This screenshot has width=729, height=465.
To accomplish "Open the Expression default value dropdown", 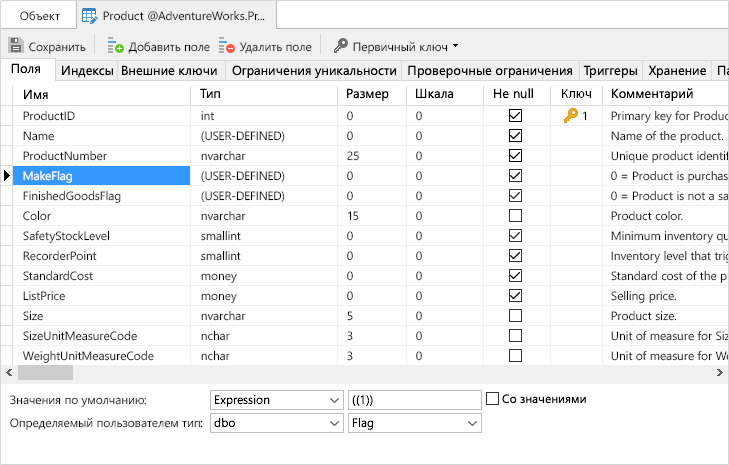I will click(x=277, y=400).
